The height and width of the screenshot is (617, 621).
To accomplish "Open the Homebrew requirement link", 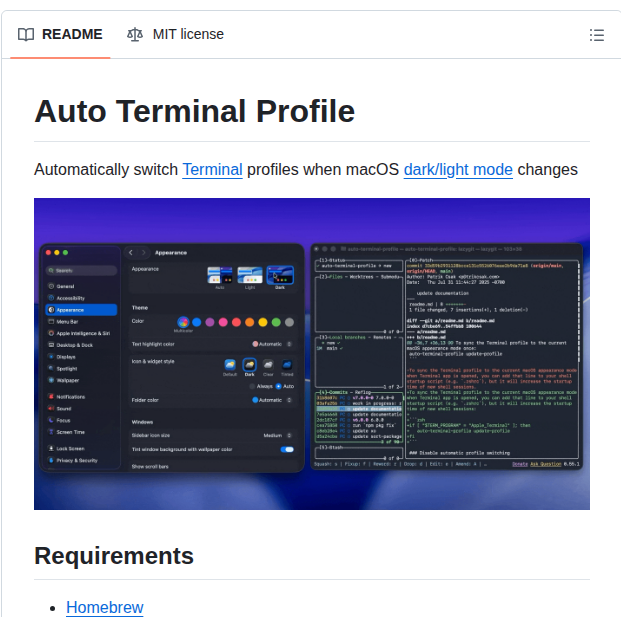I will (x=105, y=607).
